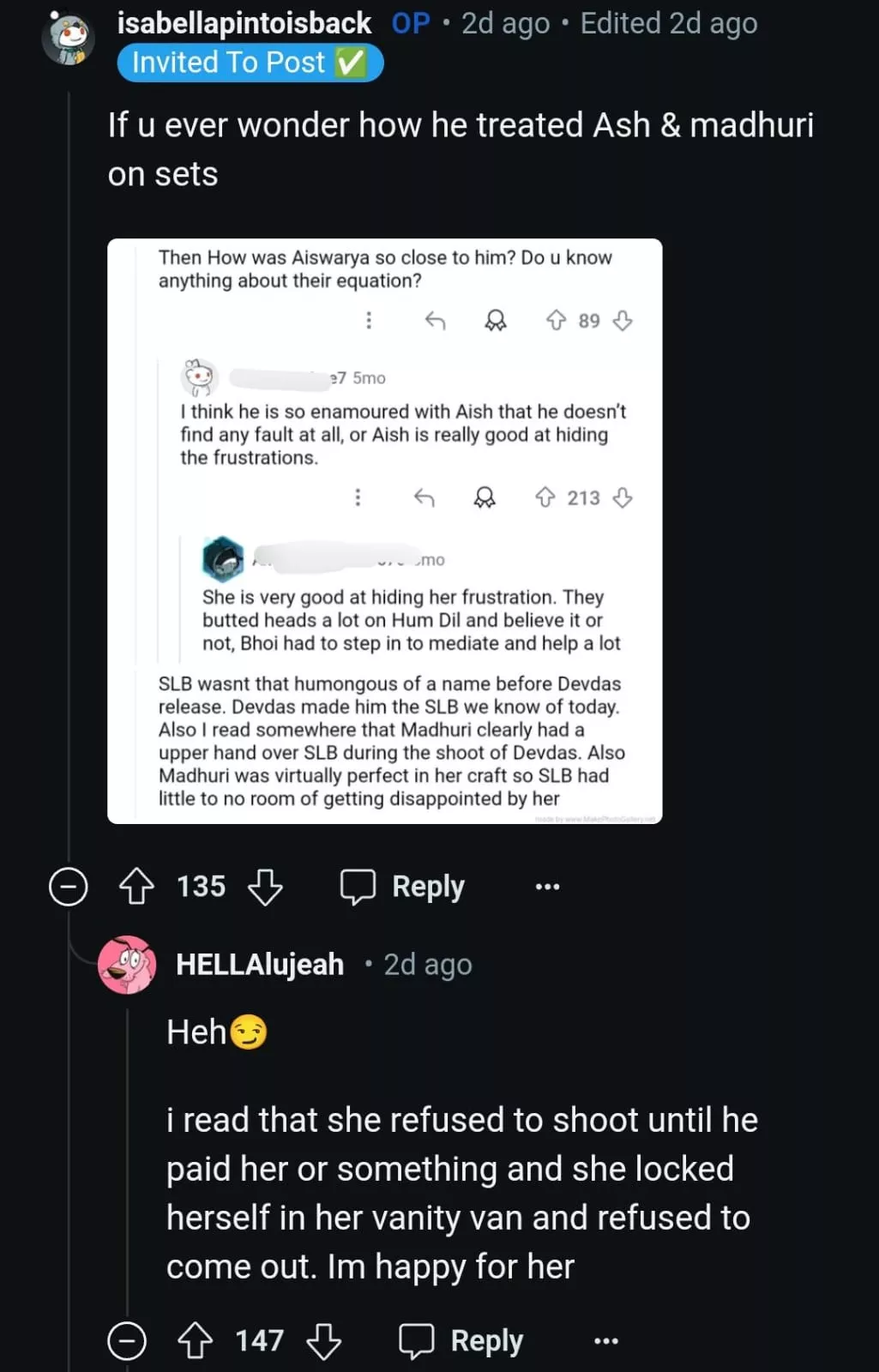This screenshot has width=879, height=1372.
Task: Downvote isabellapintoisback's comment with 135 points
Action: [x=265, y=886]
